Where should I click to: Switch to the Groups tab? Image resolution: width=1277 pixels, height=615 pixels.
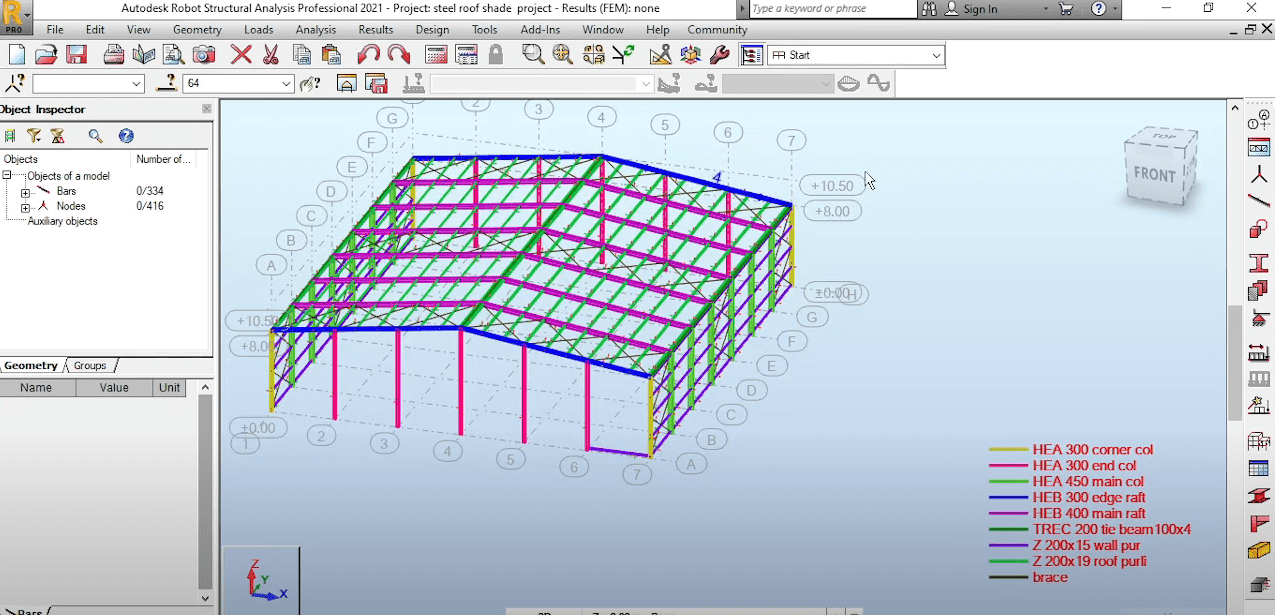89,365
